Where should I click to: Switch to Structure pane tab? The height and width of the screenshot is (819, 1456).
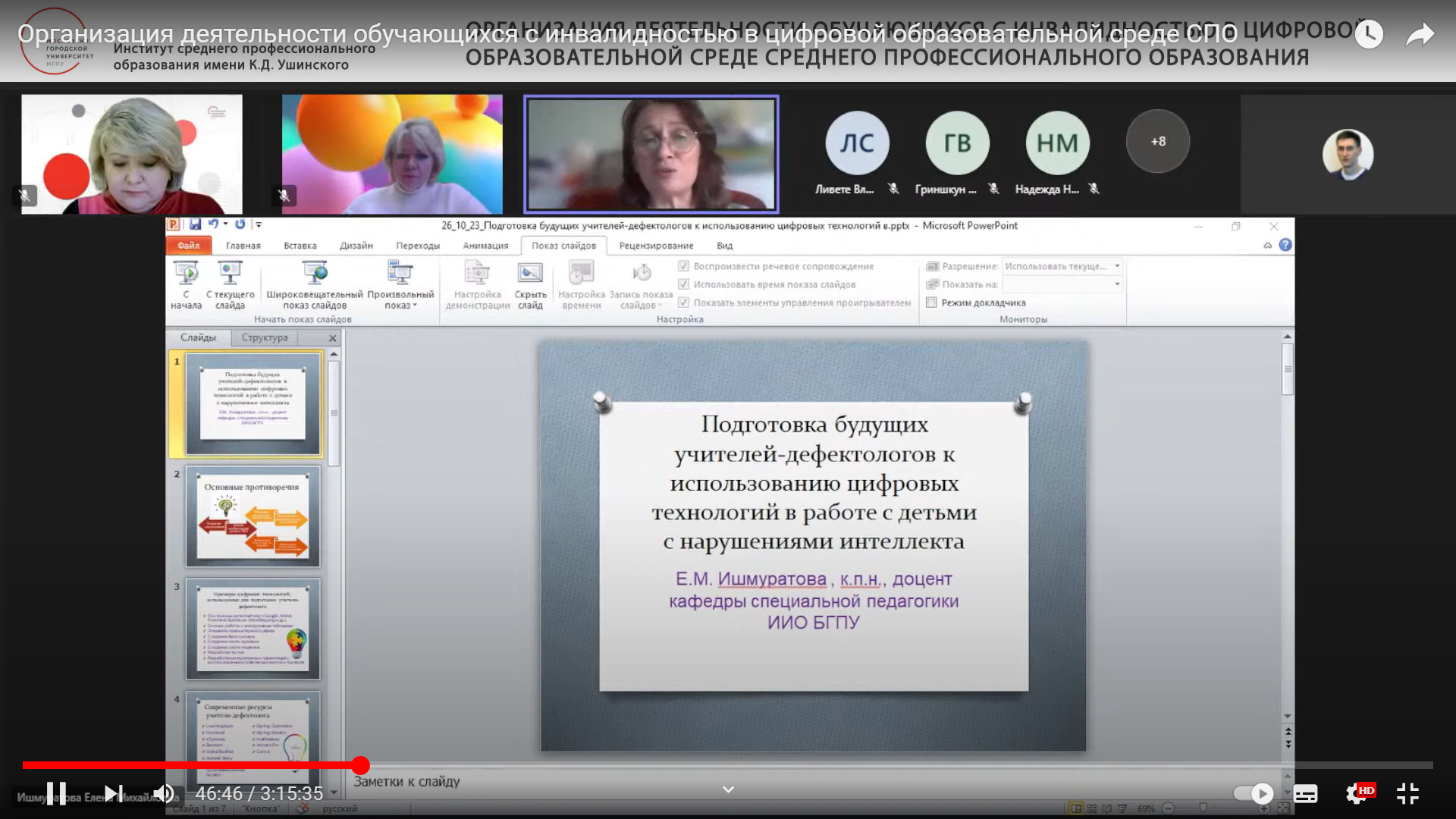(x=265, y=337)
